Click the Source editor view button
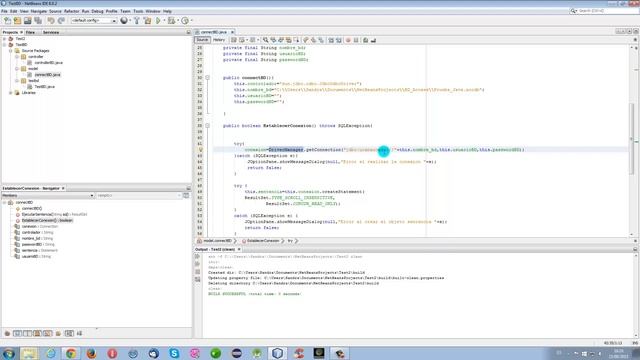The image size is (640, 360). [x=202, y=40]
